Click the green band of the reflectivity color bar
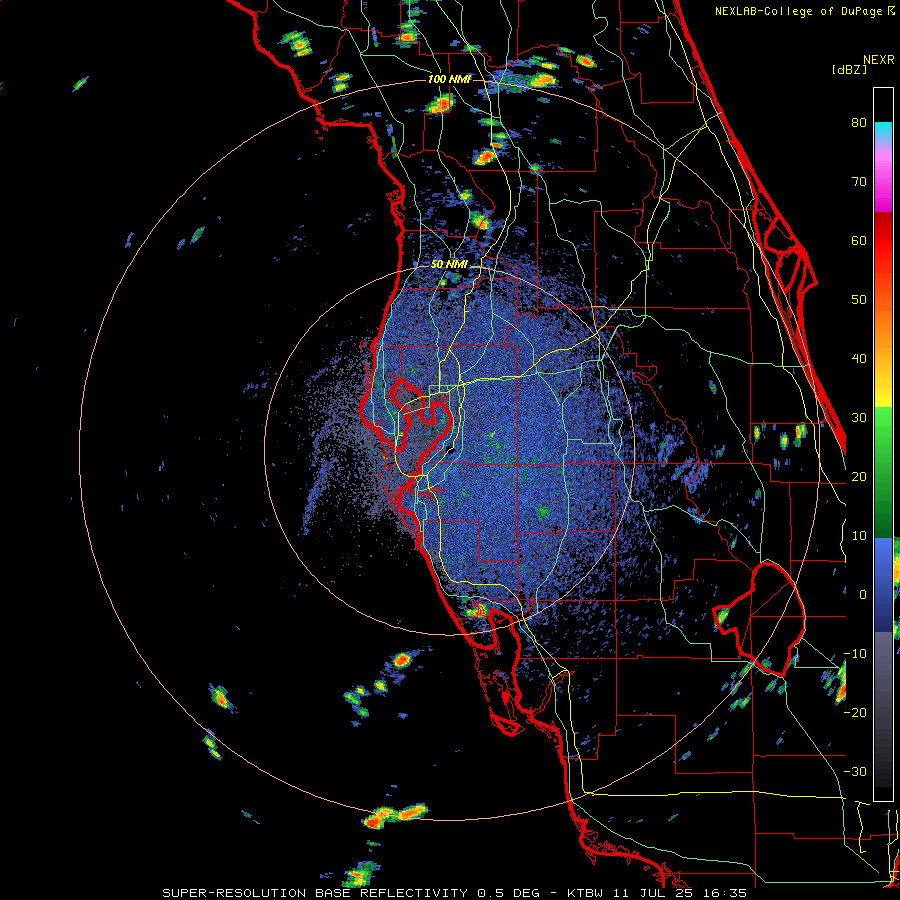 point(883,472)
